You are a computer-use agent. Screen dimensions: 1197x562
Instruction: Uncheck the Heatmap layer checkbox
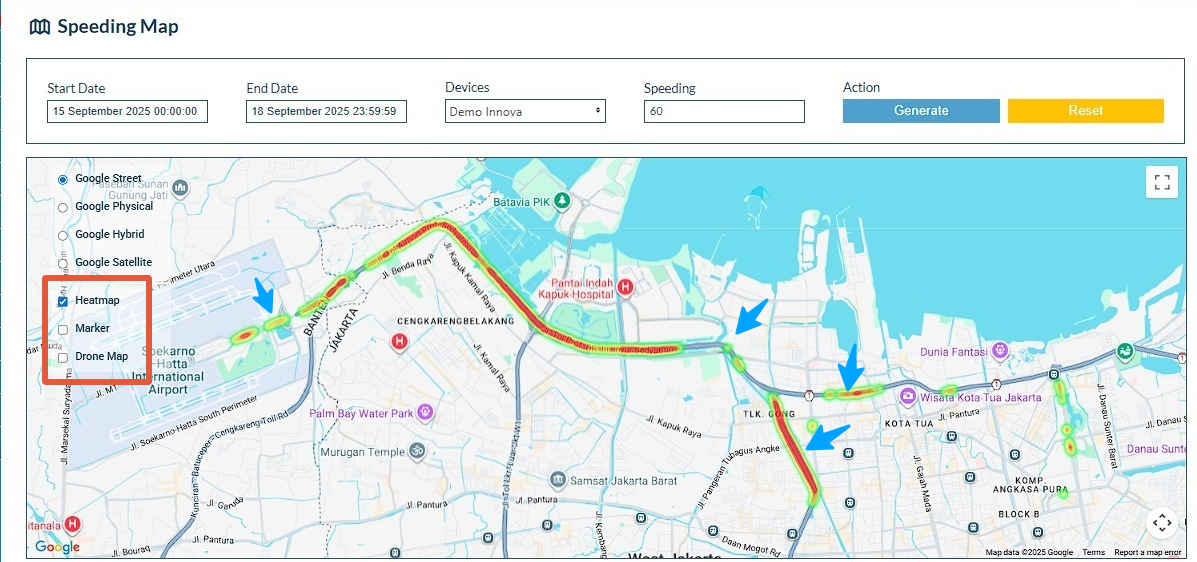pyautogui.click(x=63, y=301)
